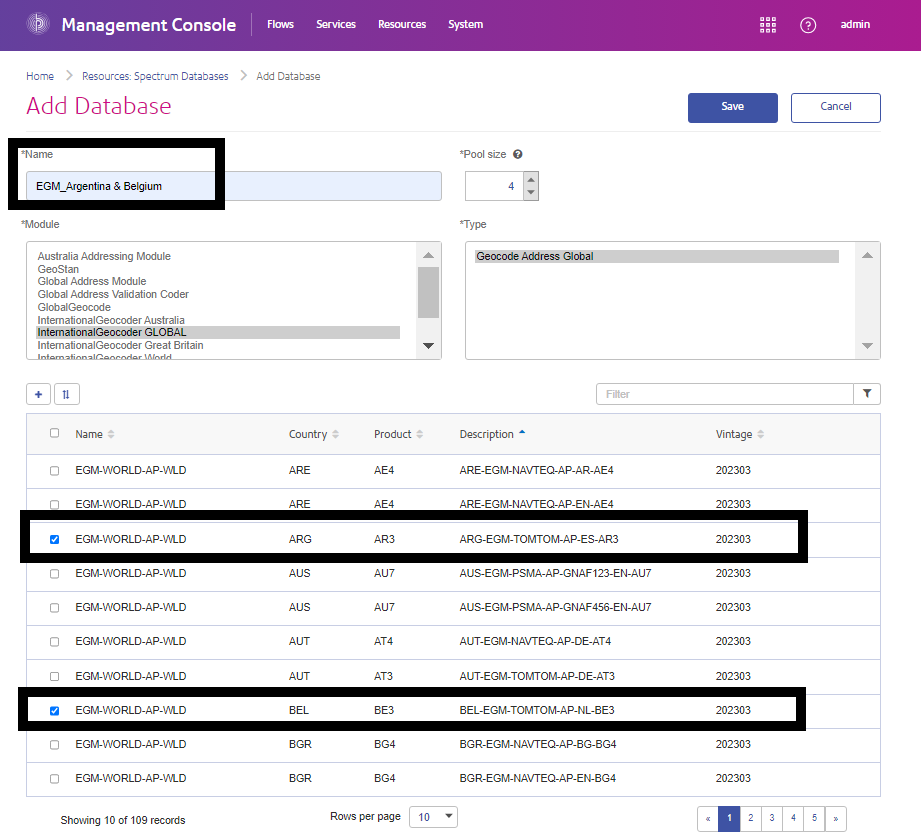Toggle the select-all header checkbox
Viewport: 921px width, 837px height.
click(x=55, y=433)
